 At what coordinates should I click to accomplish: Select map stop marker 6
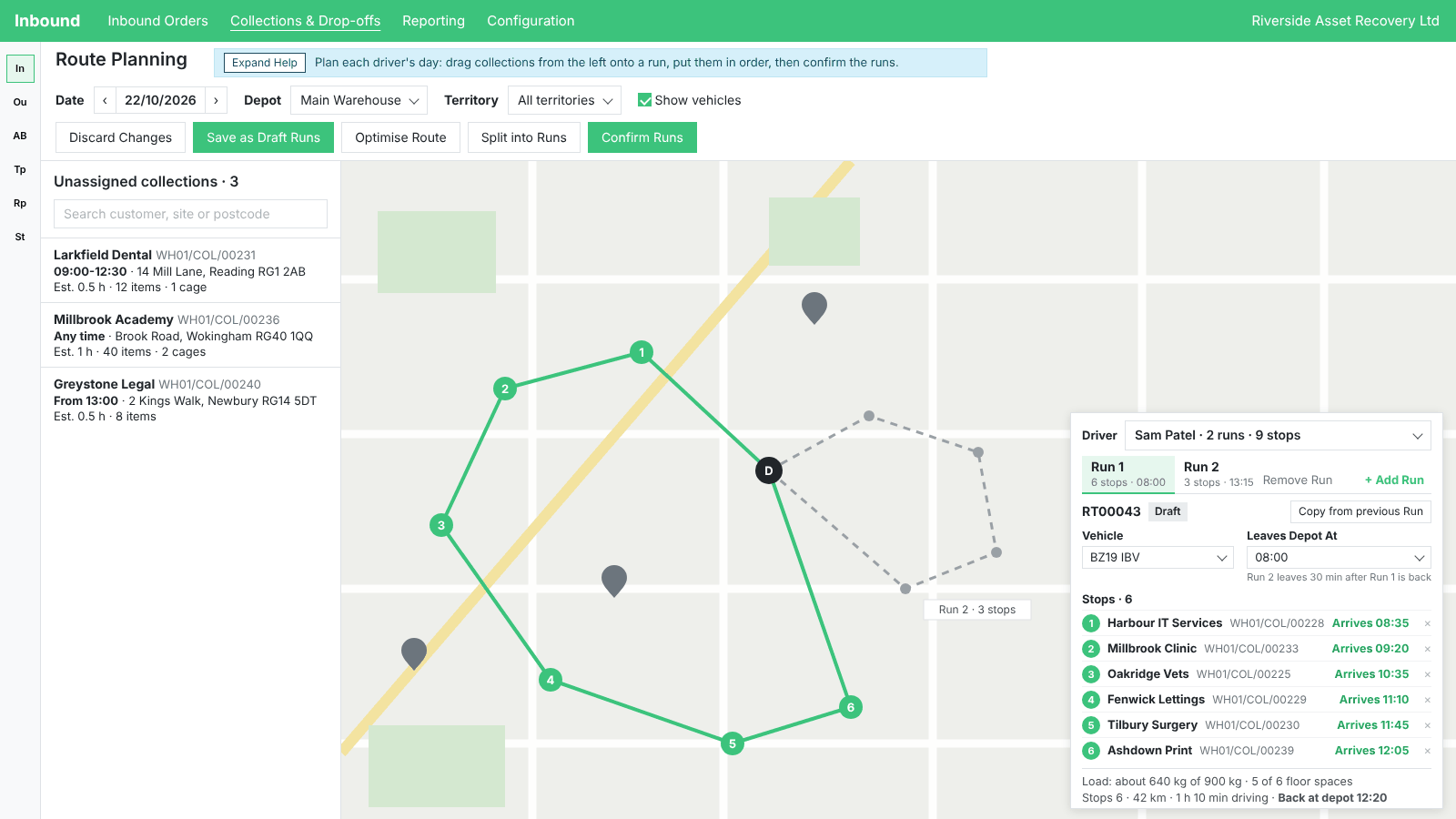(851, 707)
